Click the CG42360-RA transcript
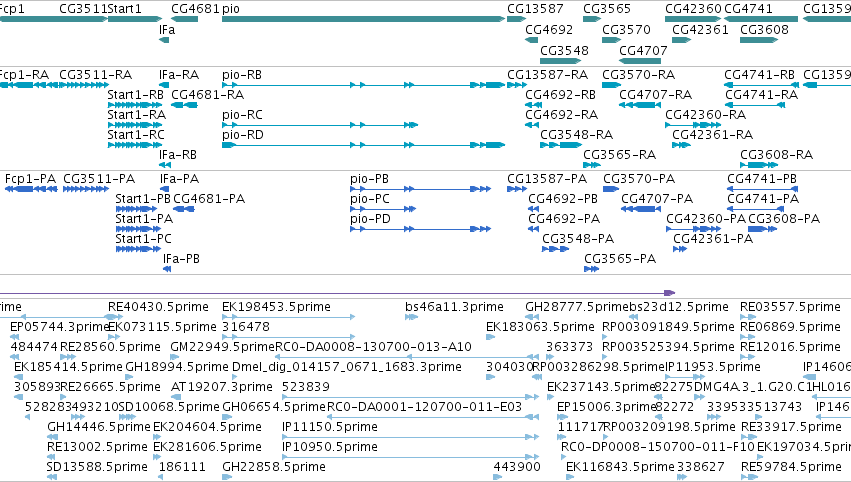The image size is (851, 482). pos(693,125)
